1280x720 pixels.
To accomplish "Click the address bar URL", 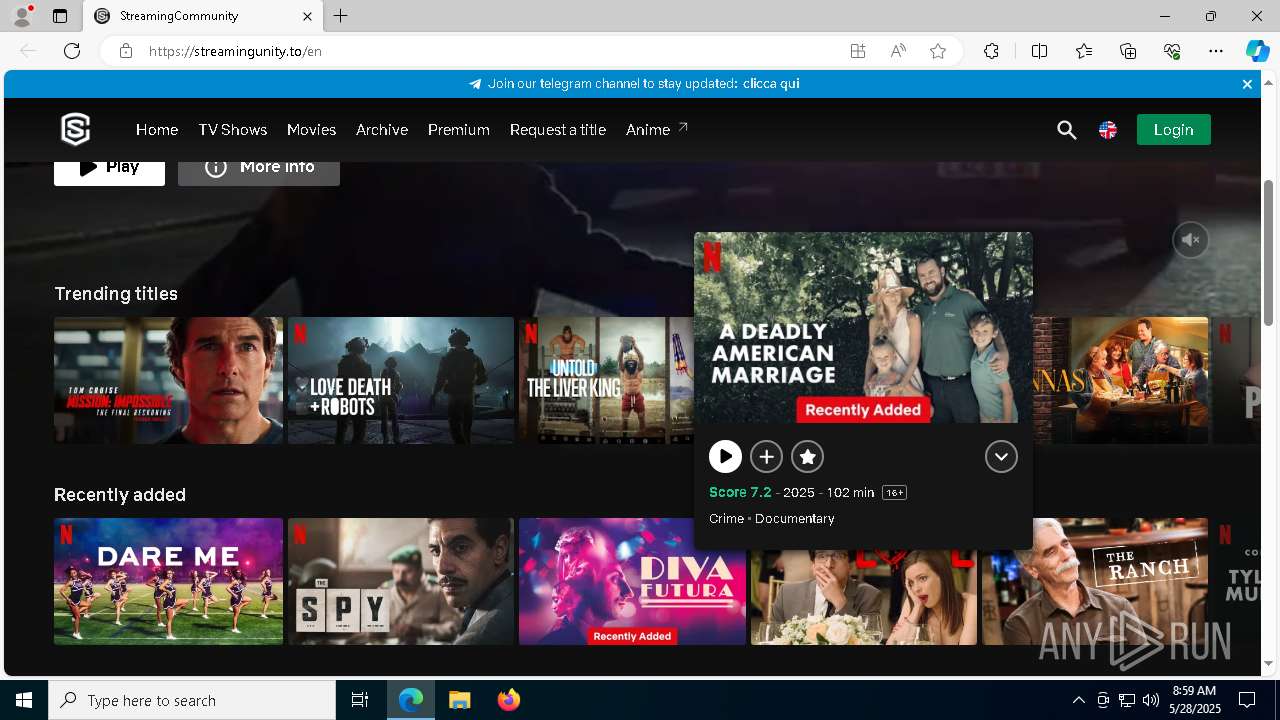I will (235, 51).
